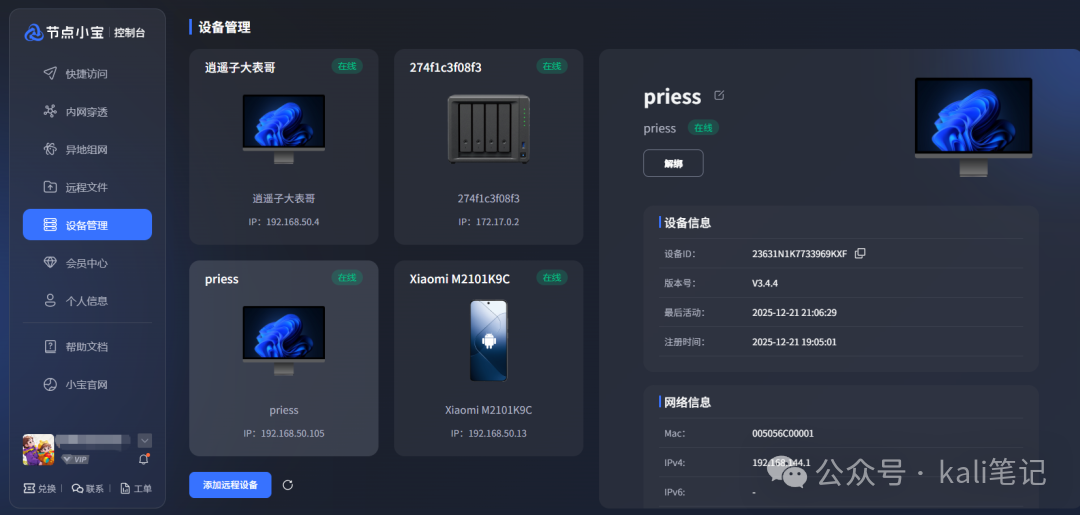This screenshot has height=515, width=1080.
Task: Refresh the device list
Action: coord(288,485)
